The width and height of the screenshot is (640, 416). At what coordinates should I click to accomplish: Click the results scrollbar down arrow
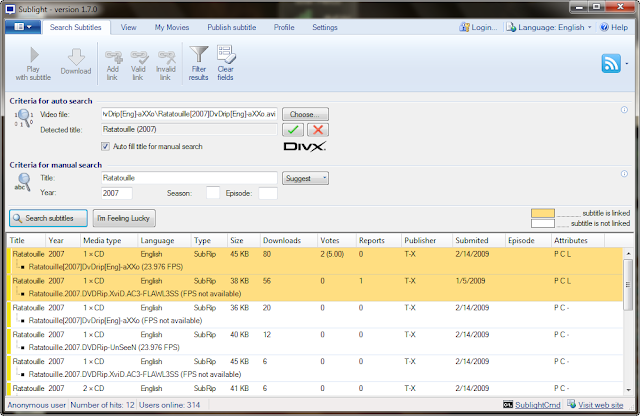[628, 390]
